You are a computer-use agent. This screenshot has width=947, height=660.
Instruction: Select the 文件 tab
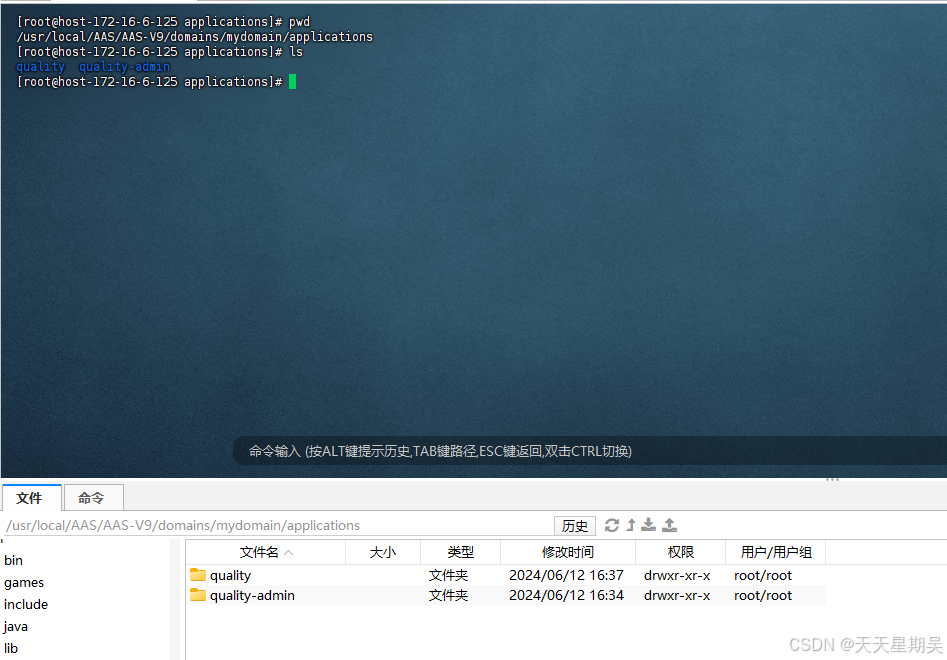pyautogui.click(x=31, y=497)
